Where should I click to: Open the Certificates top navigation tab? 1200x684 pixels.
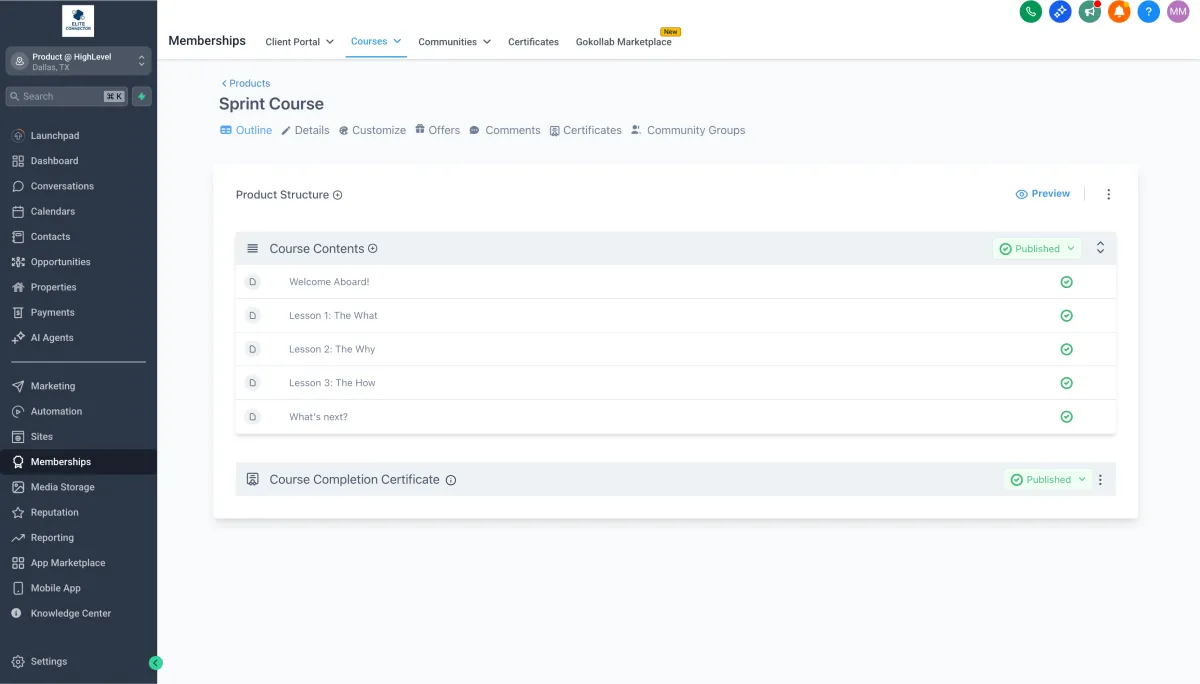click(x=533, y=42)
